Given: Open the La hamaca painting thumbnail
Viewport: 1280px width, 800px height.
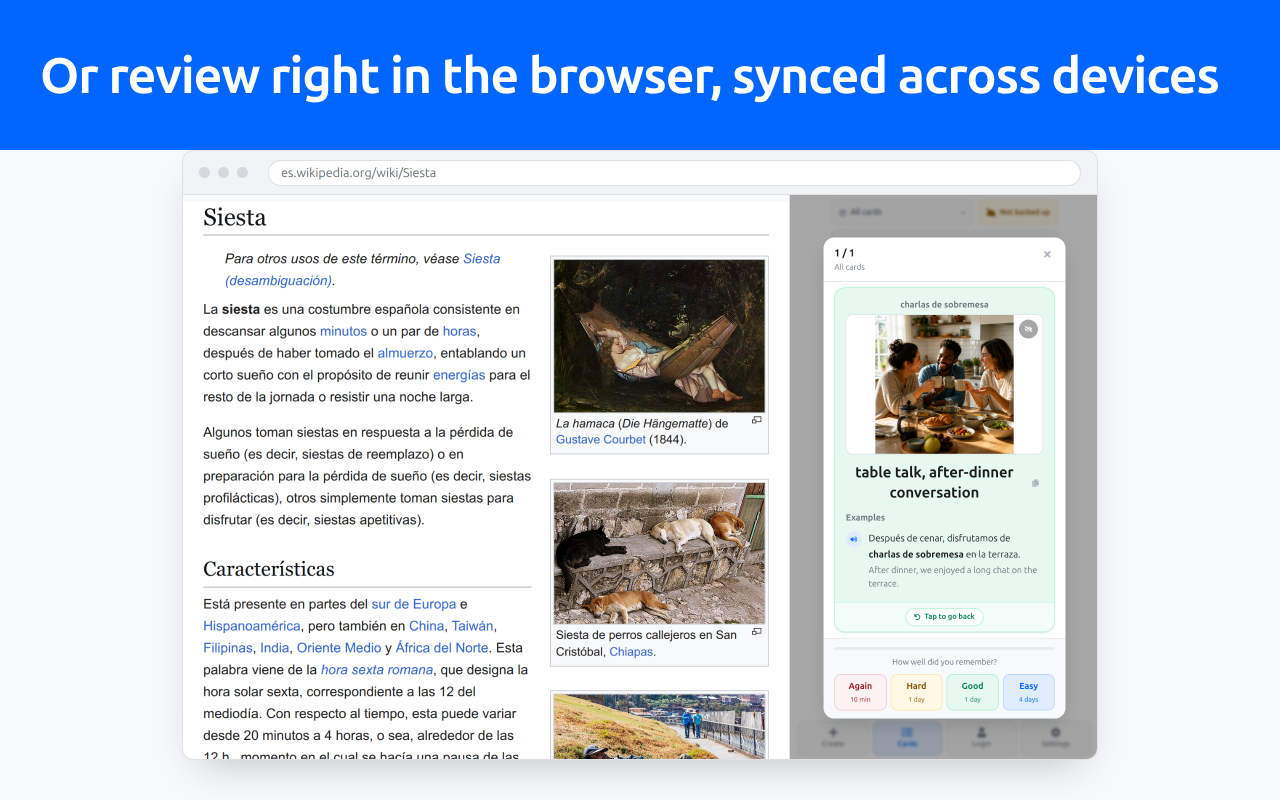Looking at the screenshot, I should [659, 336].
